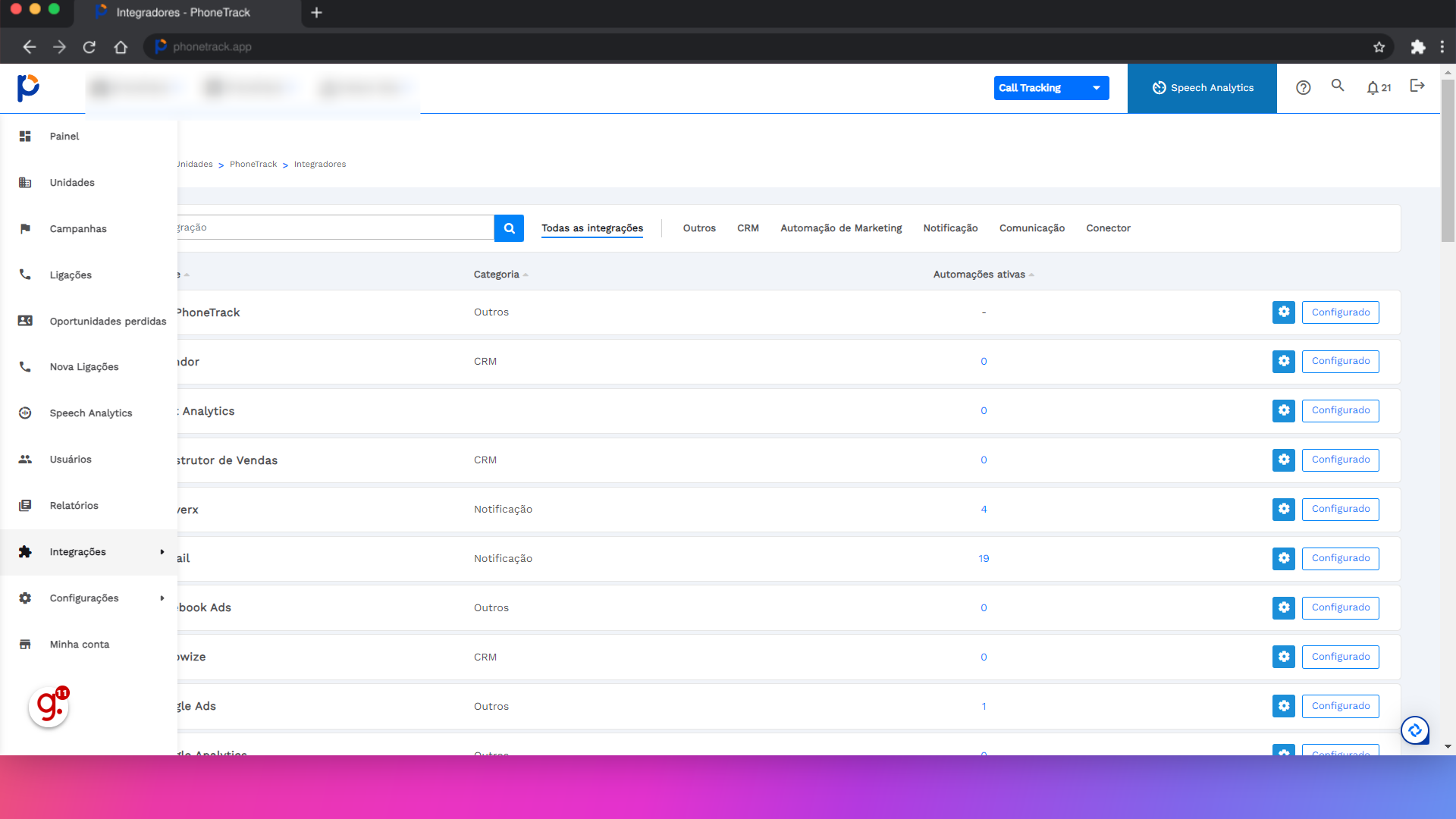
Task: Click Configurado button in Analytics row
Action: pos(1341,411)
